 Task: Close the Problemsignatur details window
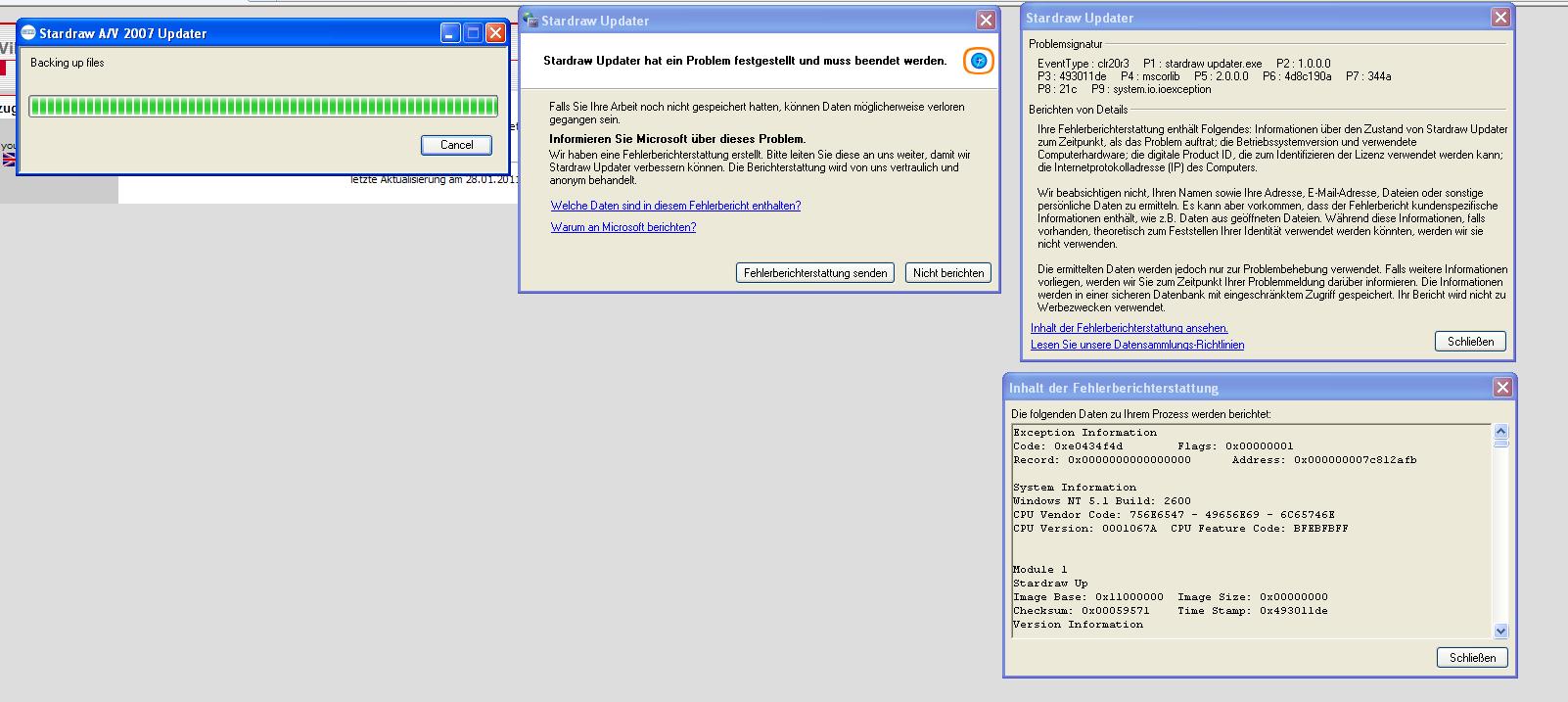tap(1499, 18)
